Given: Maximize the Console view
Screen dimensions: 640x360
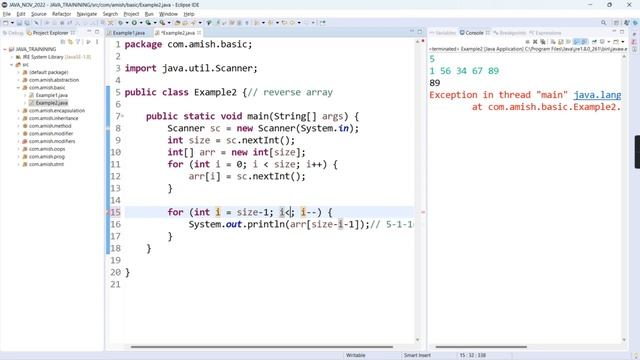Looking at the screenshot, I should (622, 32).
